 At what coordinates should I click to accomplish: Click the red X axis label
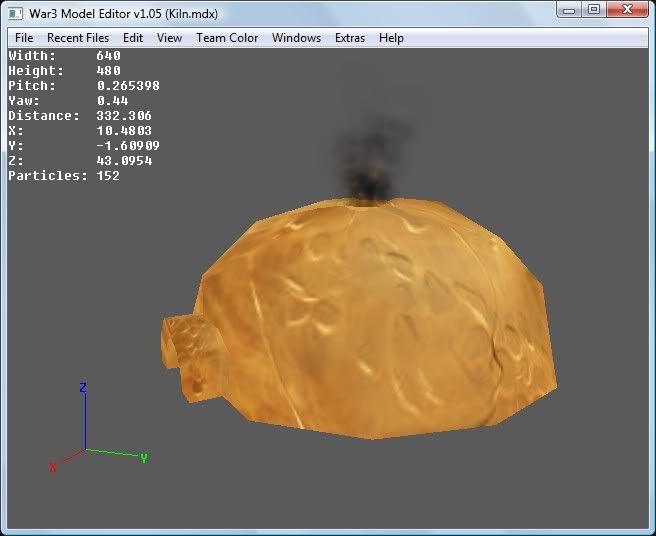click(x=53, y=467)
